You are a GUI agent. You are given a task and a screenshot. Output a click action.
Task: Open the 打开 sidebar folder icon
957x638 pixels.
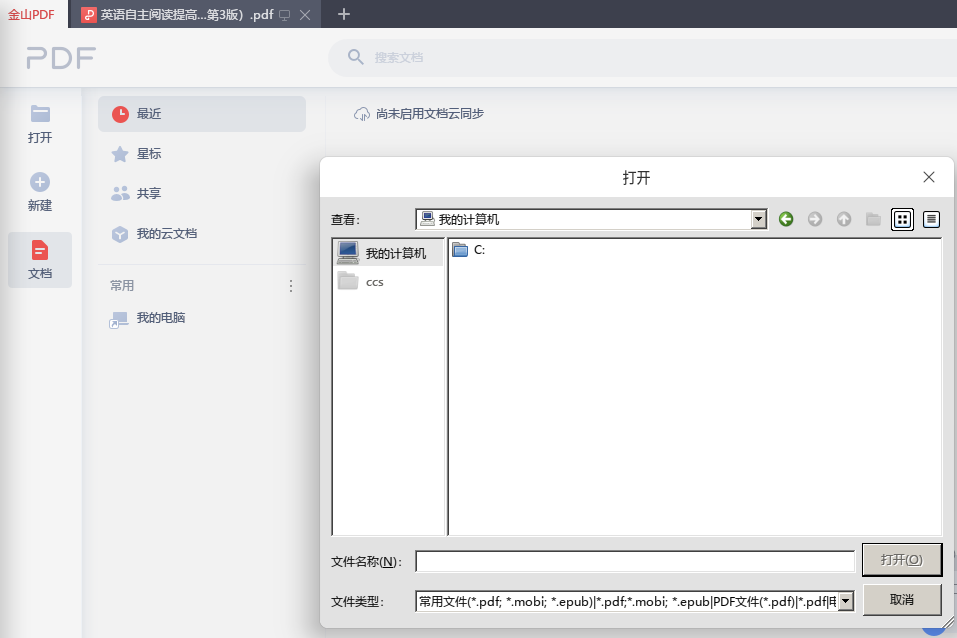tap(40, 114)
